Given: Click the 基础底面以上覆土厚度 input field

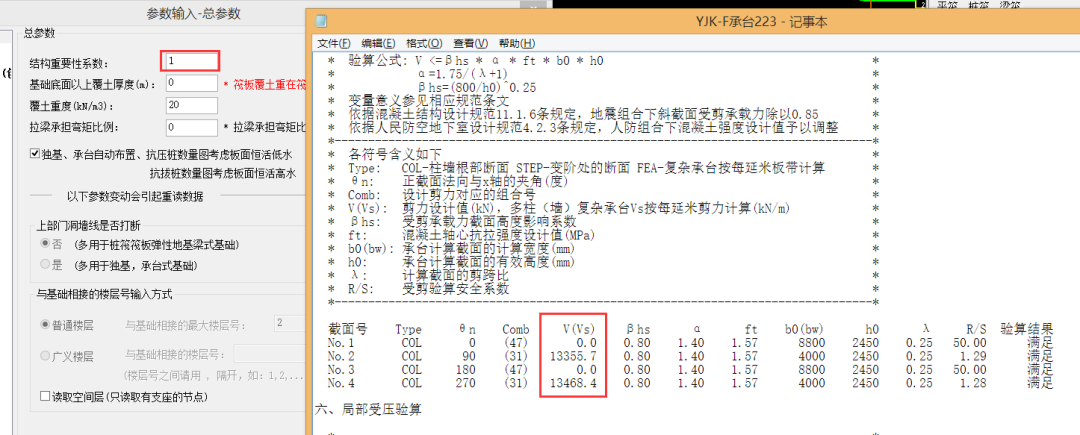Looking at the screenshot, I should coord(192,83).
